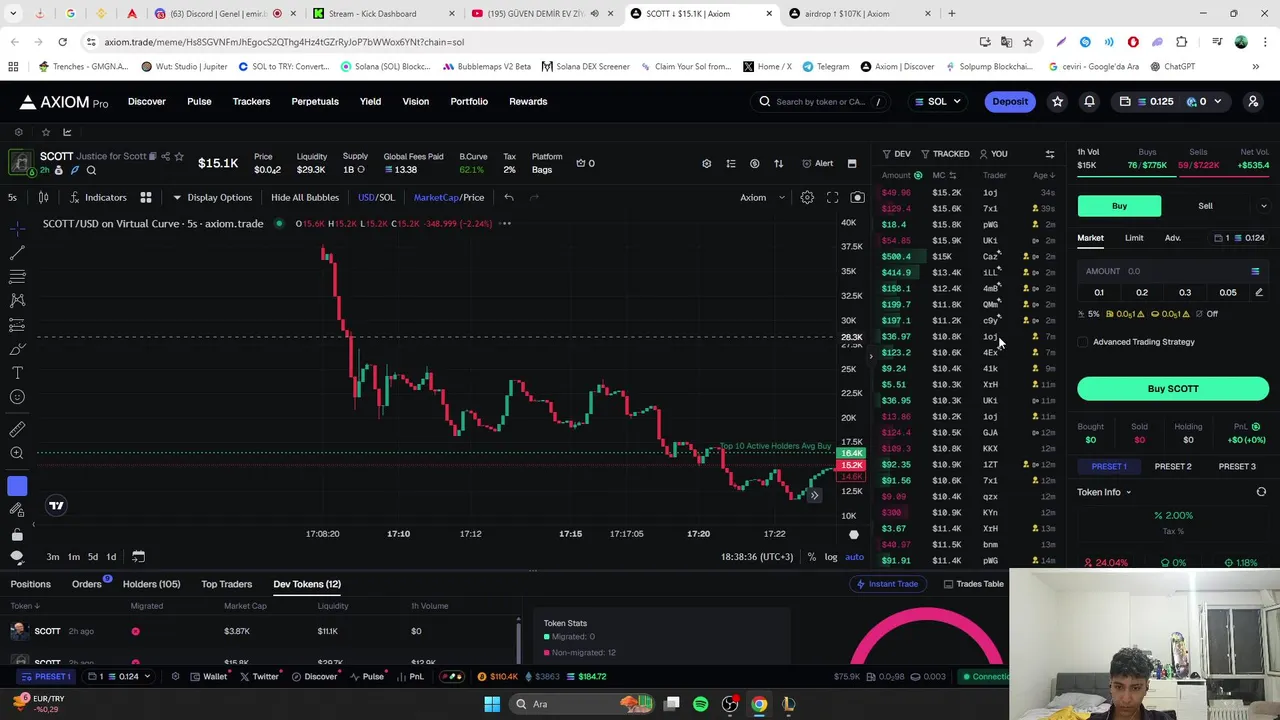1280x720 pixels.
Task: Switch to Limit order type
Action: [1134, 238]
